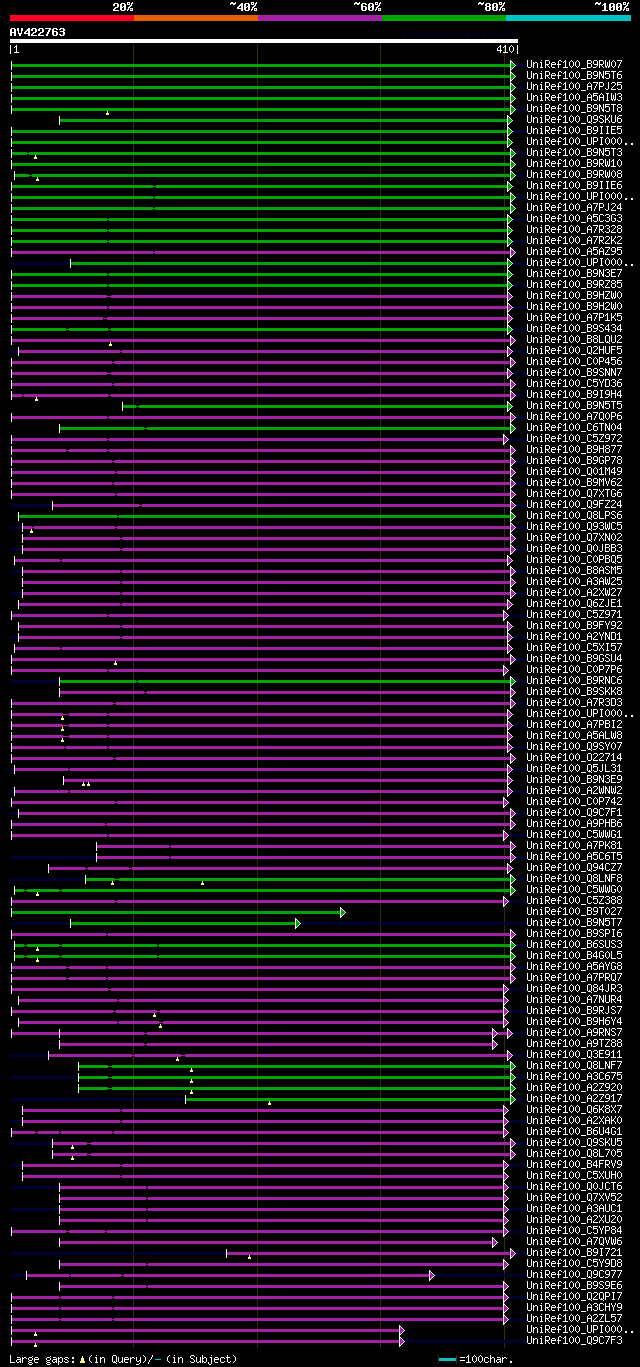Open hit UniRef100_C6TN04

click(x=574, y=428)
